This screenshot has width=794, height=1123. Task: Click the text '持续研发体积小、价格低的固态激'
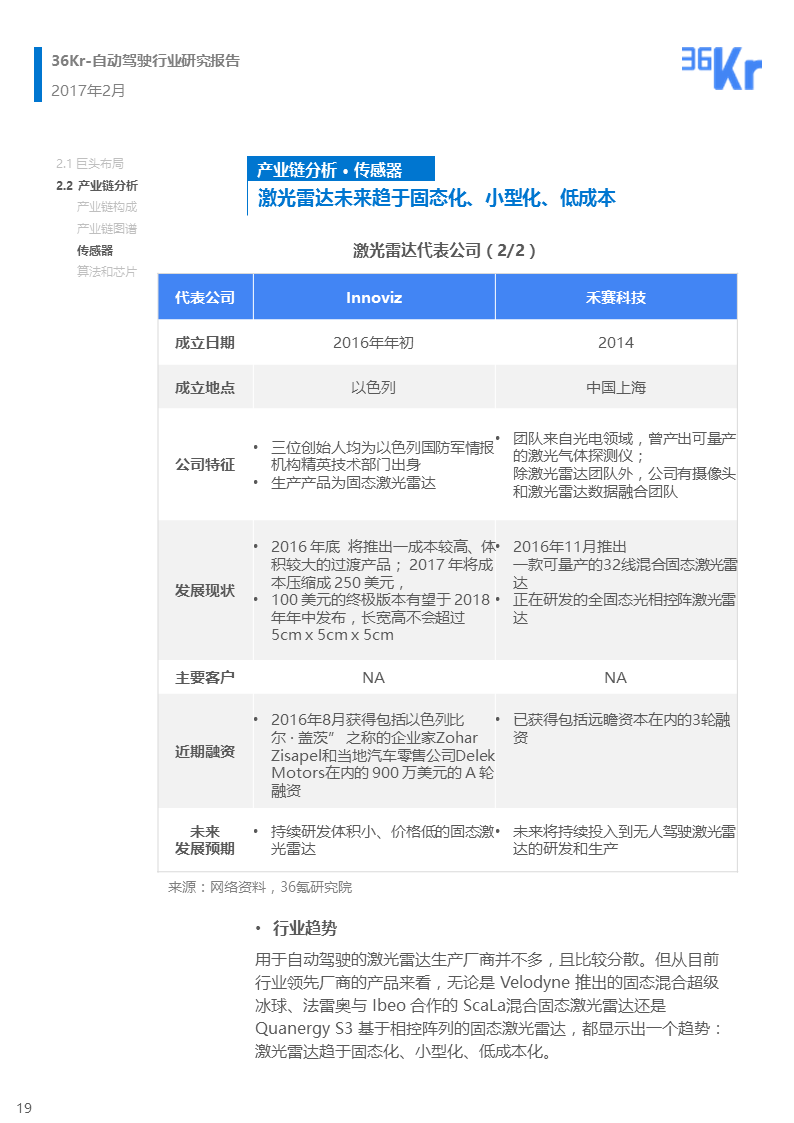(382, 832)
